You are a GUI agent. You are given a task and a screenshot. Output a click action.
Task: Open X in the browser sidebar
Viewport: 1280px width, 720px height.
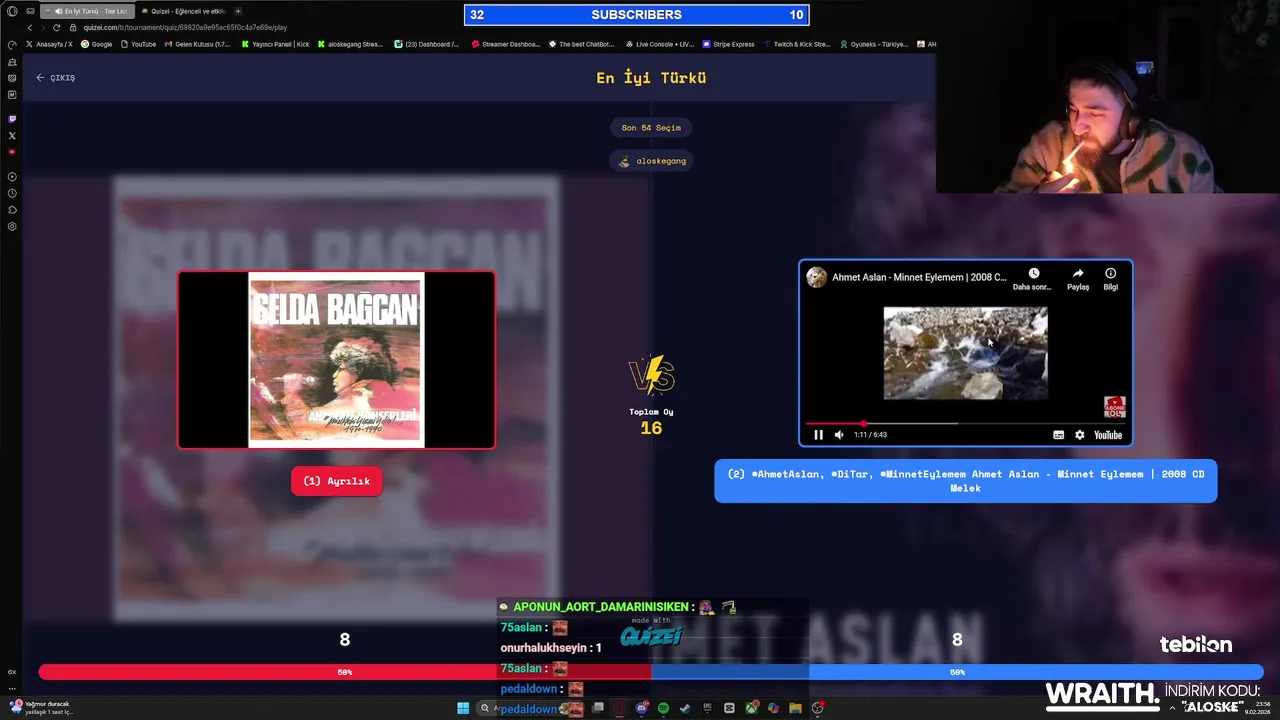12,135
